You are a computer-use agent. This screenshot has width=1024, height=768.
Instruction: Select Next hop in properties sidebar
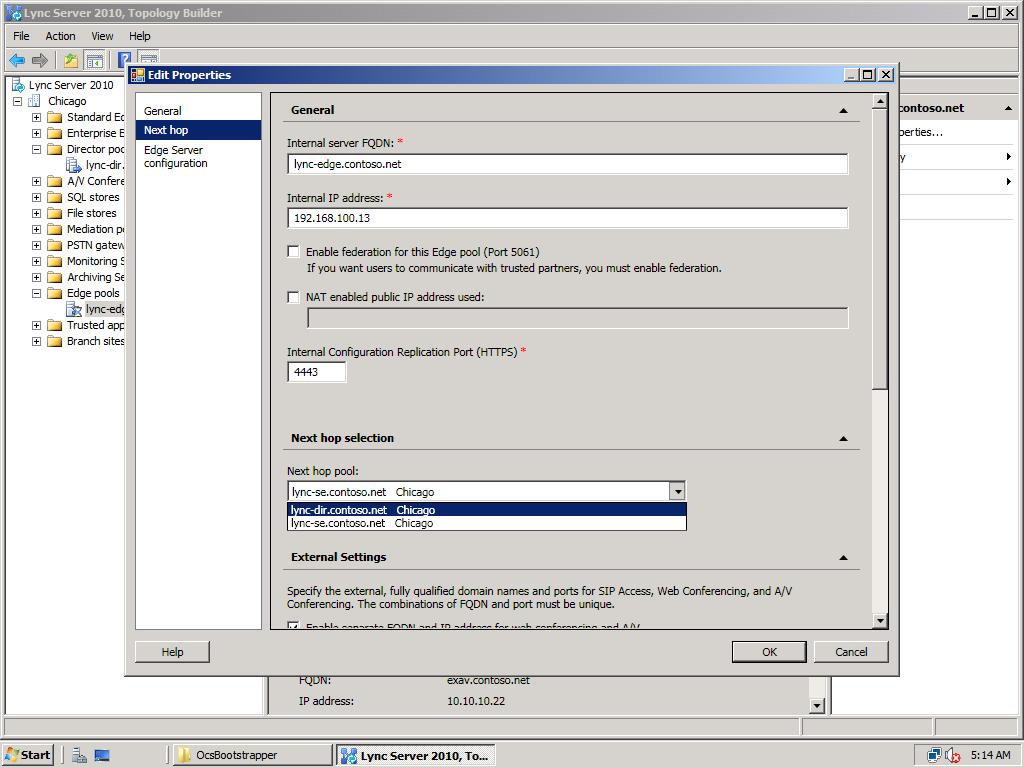tap(198, 130)
